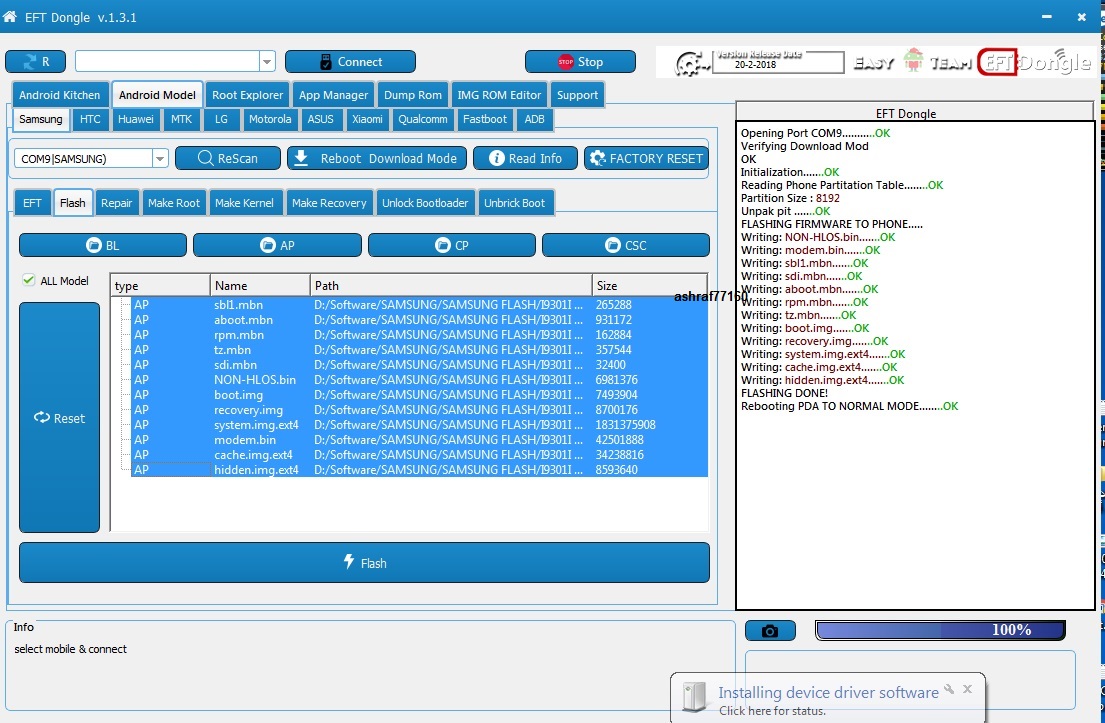Expand the empty model dropdown at top

tap(267, 62)
